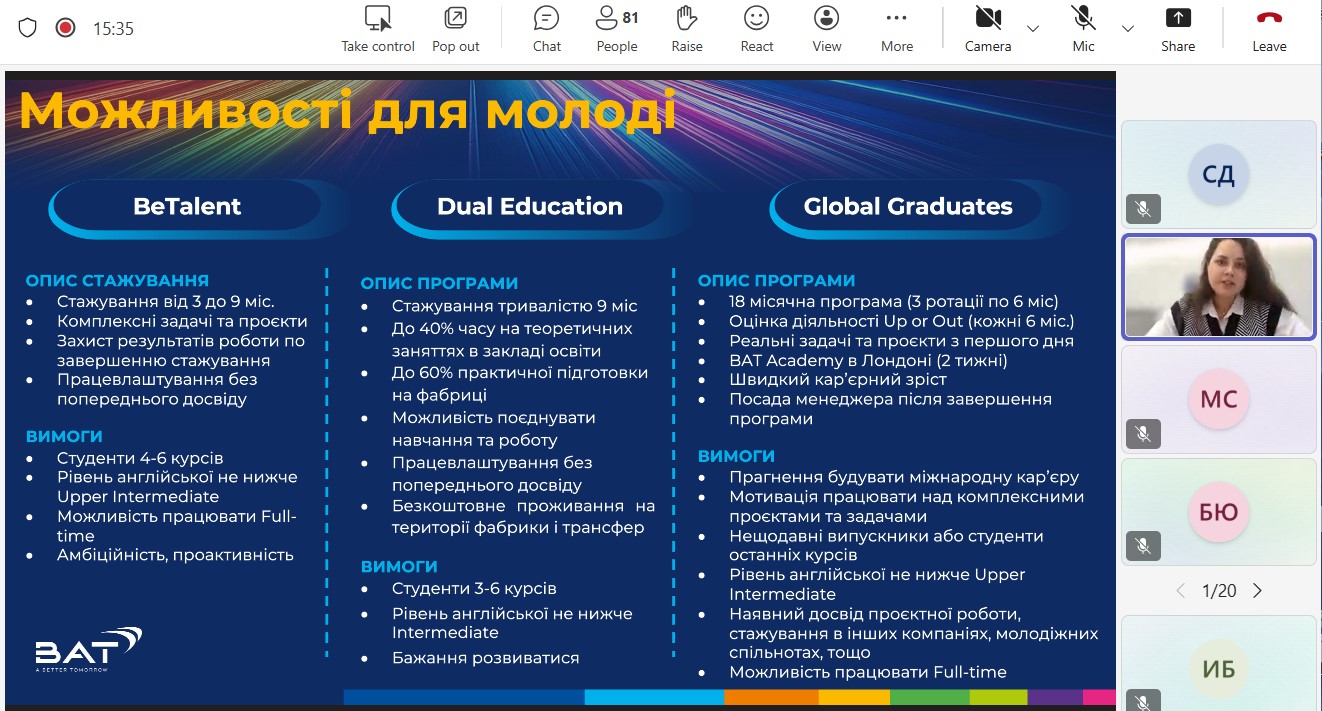1322x711 pixels.
Task: Show the People list
Action: tap(617, 29)
